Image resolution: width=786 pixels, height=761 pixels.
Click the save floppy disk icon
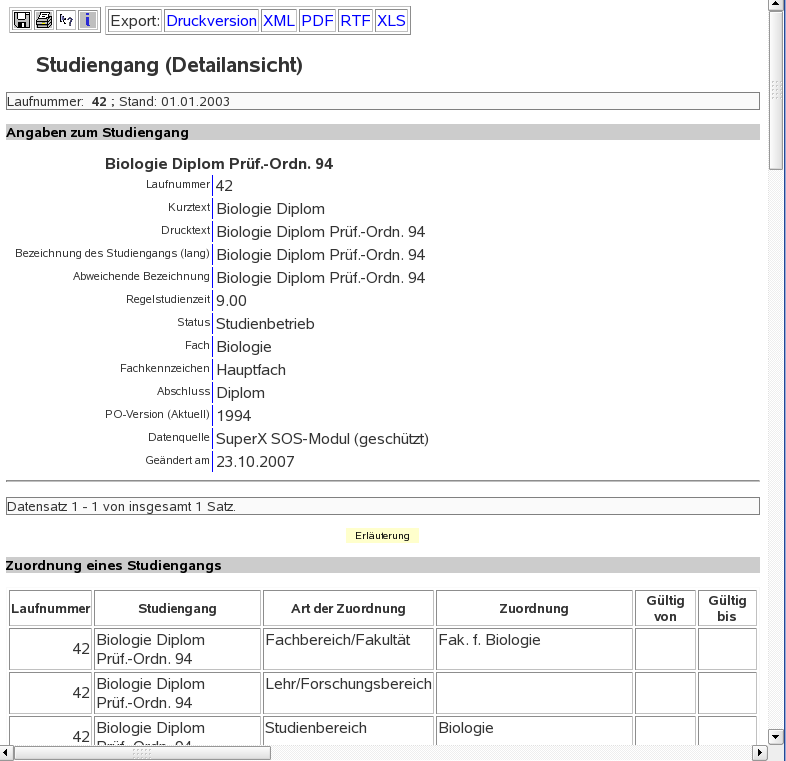[22, 21]
